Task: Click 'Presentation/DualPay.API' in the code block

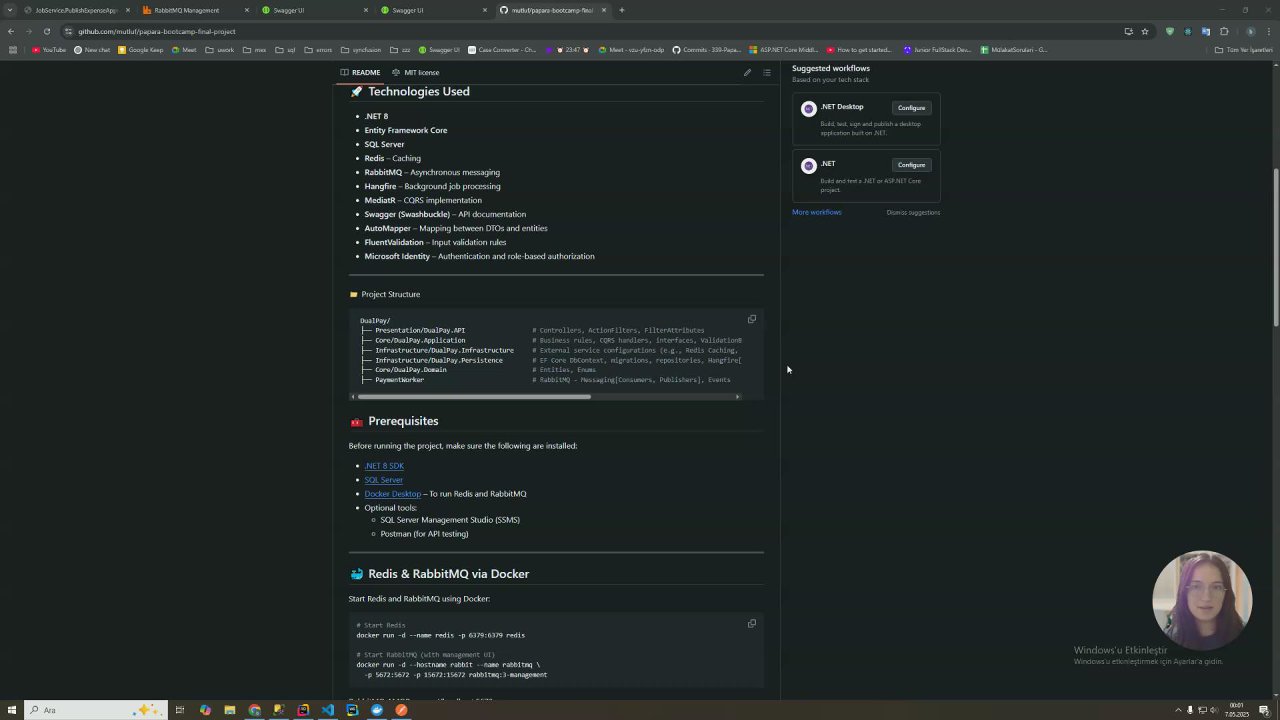Action: (x=420, y=330)
